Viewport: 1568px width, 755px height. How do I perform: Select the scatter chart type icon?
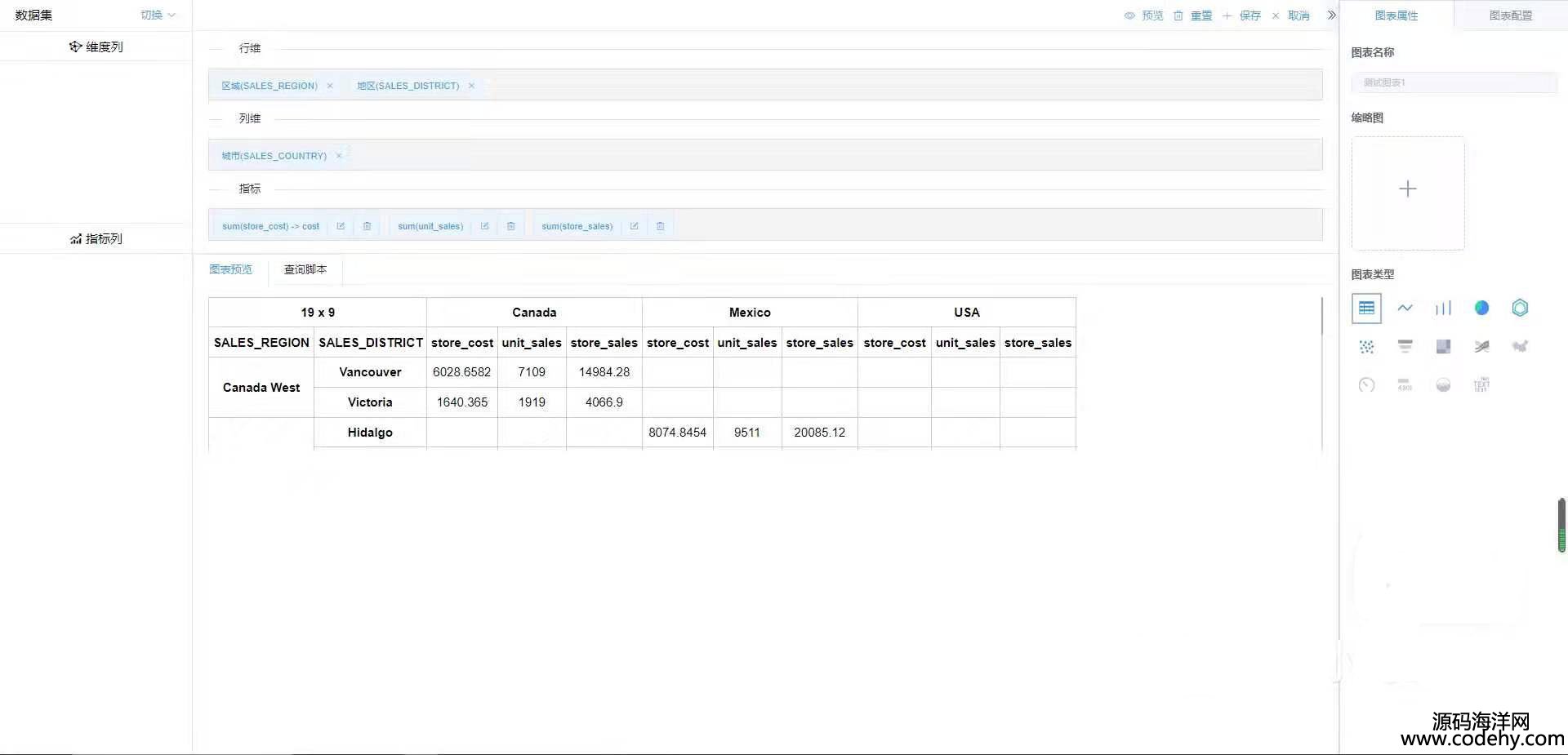(1366, 347)
